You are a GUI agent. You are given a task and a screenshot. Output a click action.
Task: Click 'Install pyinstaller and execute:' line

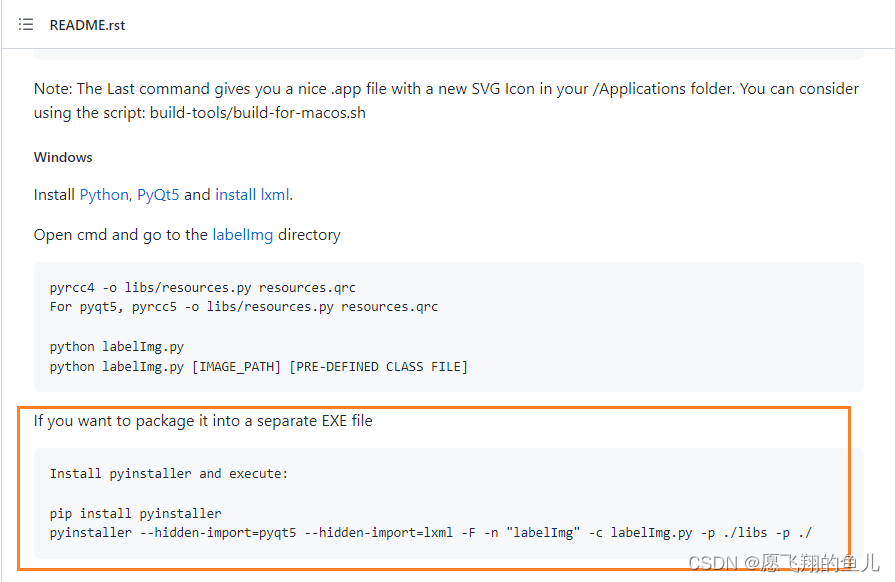(169, 474)
